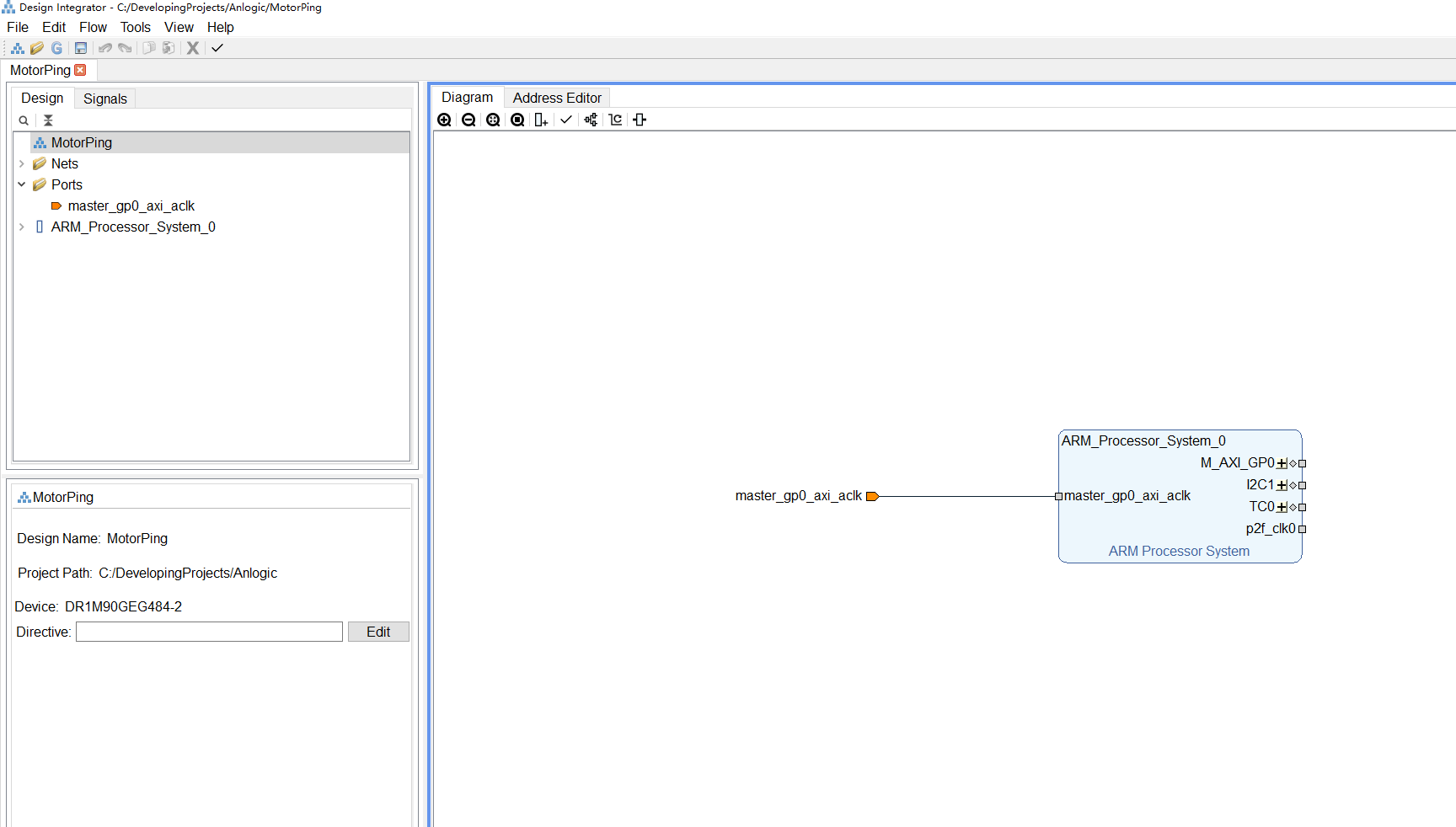
Task: Click the Edit button beside Directive
Action: pos(378,632)
